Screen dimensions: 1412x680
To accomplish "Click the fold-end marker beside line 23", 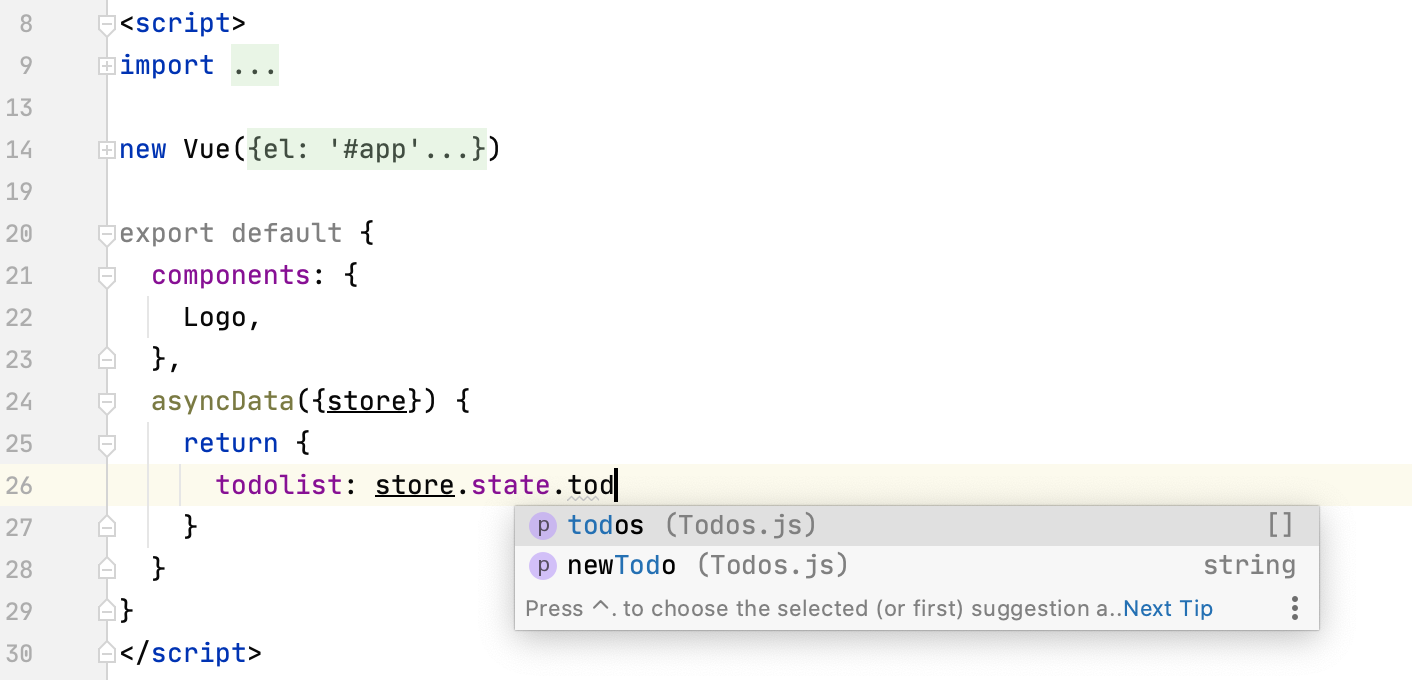I will coord(106,359).
